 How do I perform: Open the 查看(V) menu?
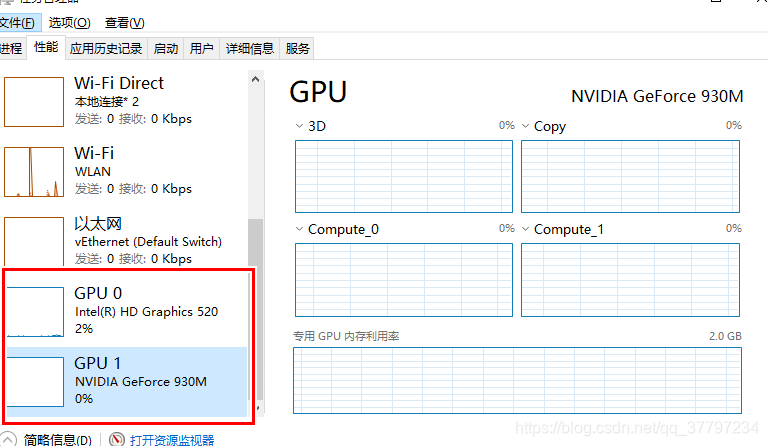124,23
